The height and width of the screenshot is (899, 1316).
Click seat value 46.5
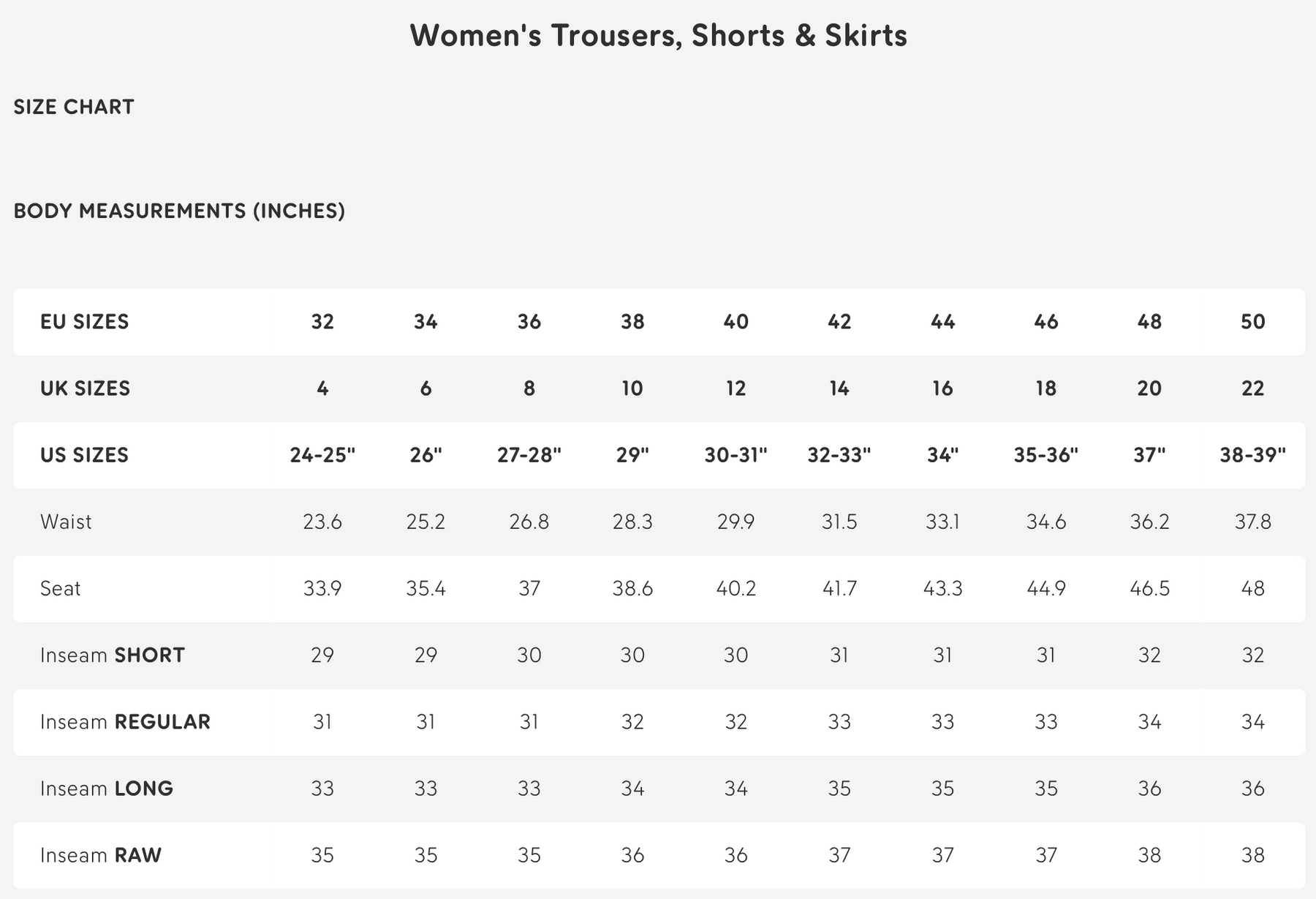1149,588
